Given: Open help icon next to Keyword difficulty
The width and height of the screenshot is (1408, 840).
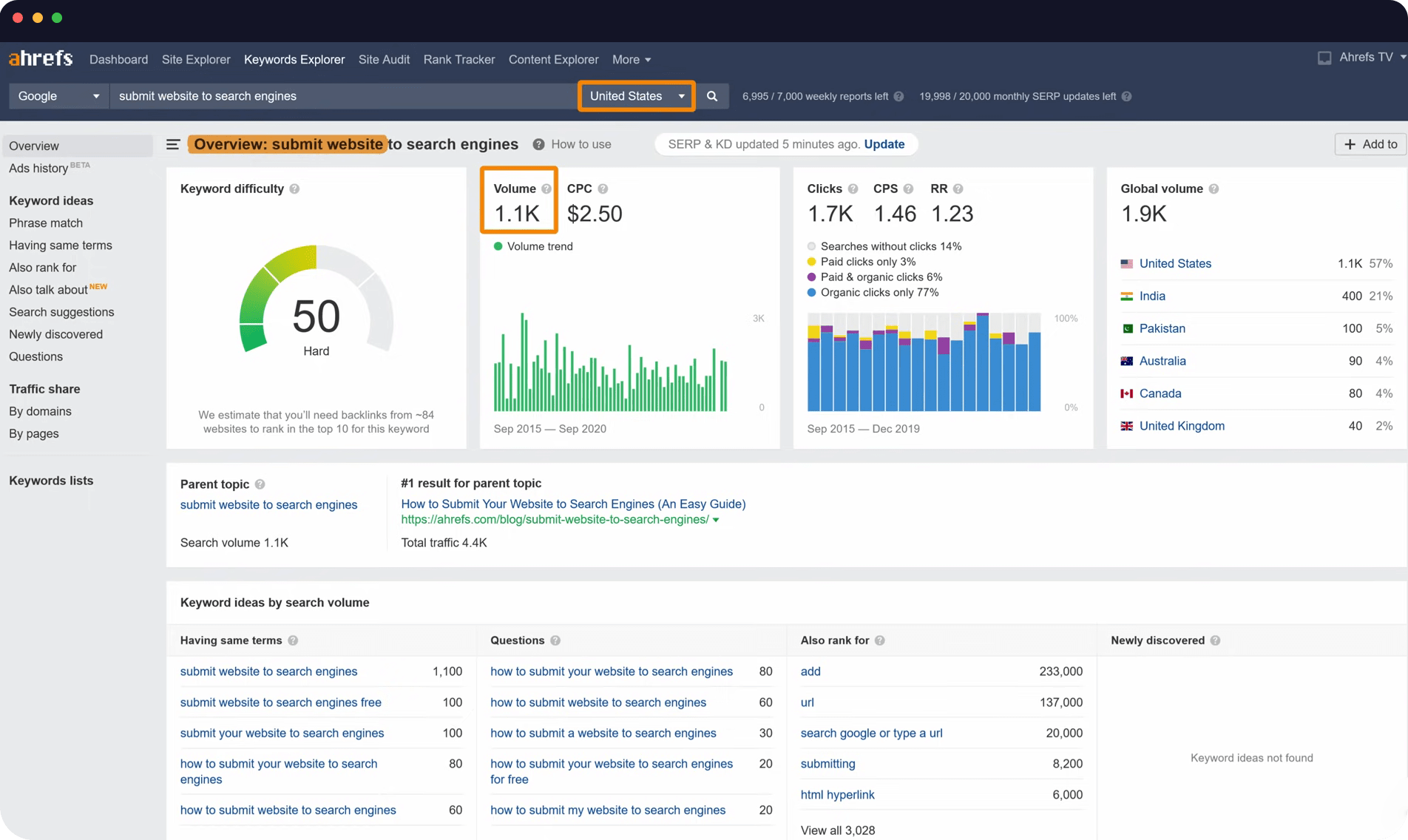Looking at the screenshot, I should pos(294,189).
